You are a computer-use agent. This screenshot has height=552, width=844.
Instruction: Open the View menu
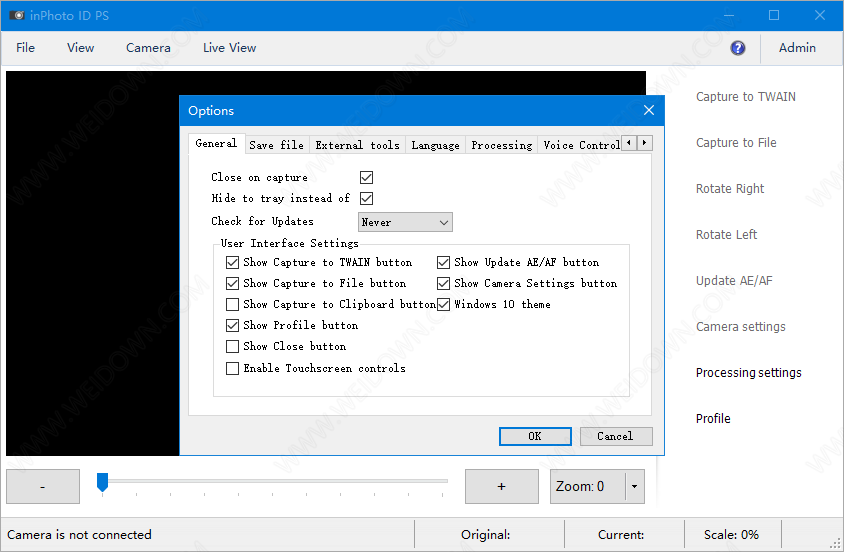tap(81, 48)
